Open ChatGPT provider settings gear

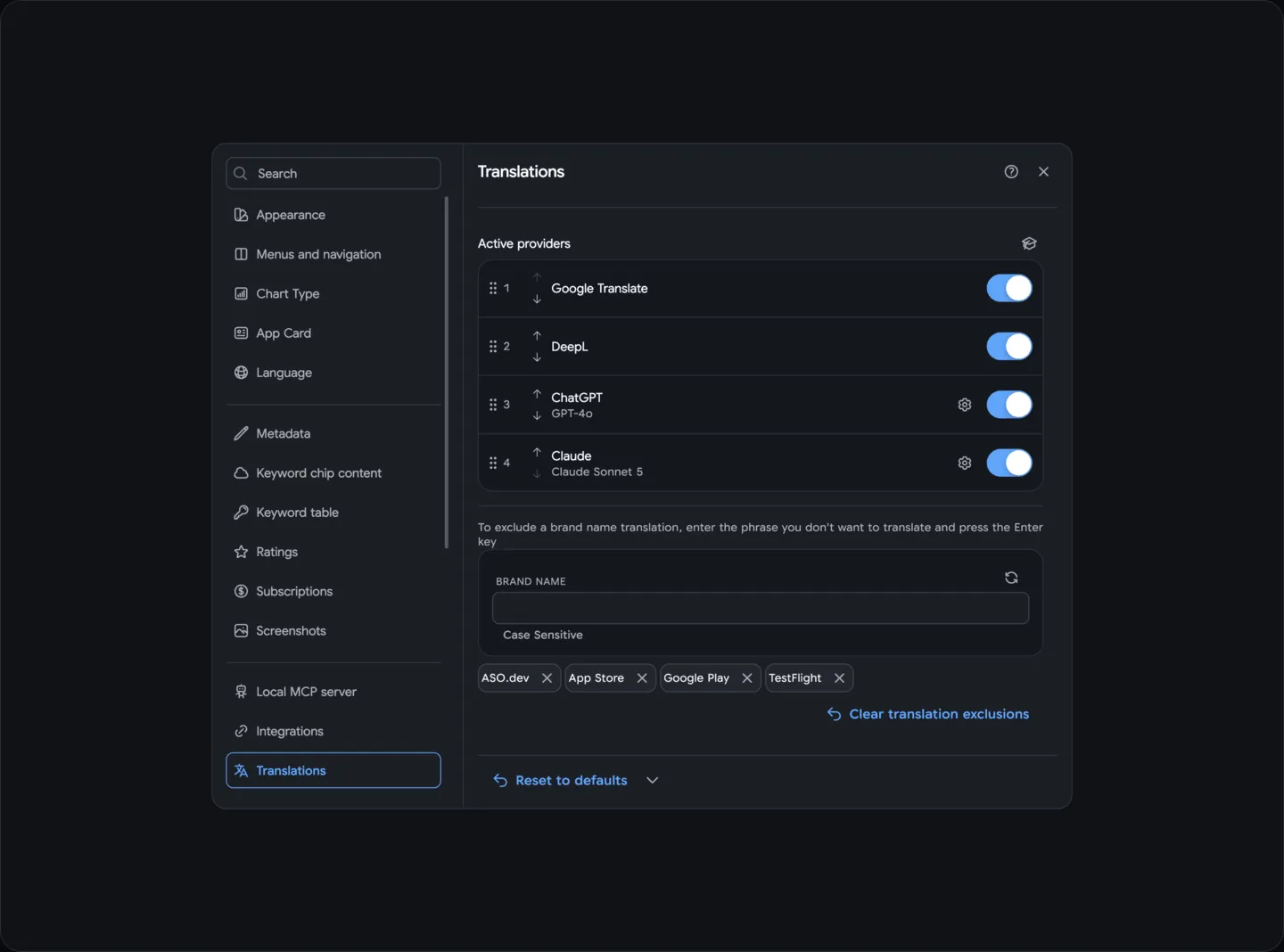pyautogui.click(x=965, y=405)
